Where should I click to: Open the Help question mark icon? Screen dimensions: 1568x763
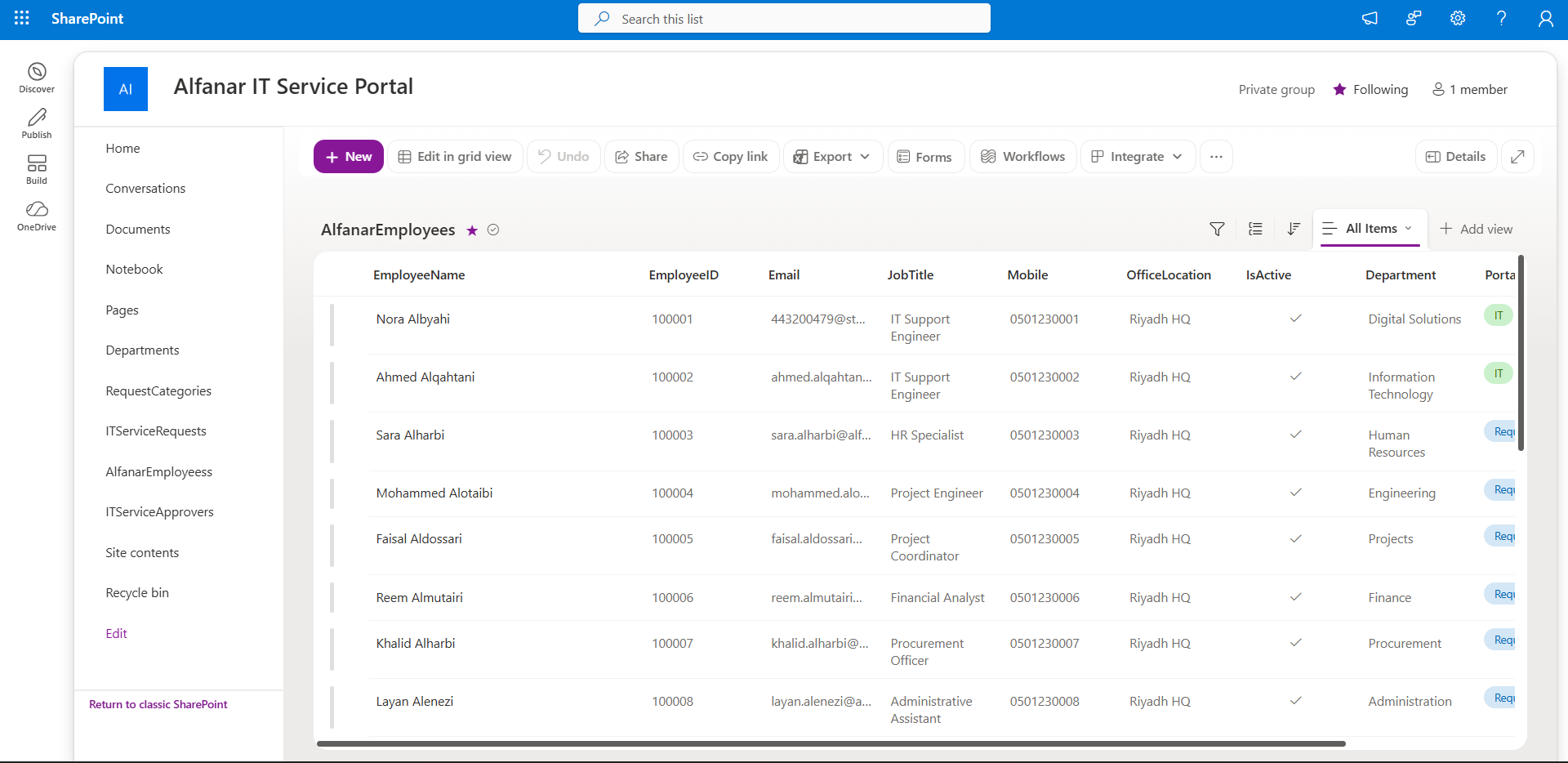point(1501,18)
